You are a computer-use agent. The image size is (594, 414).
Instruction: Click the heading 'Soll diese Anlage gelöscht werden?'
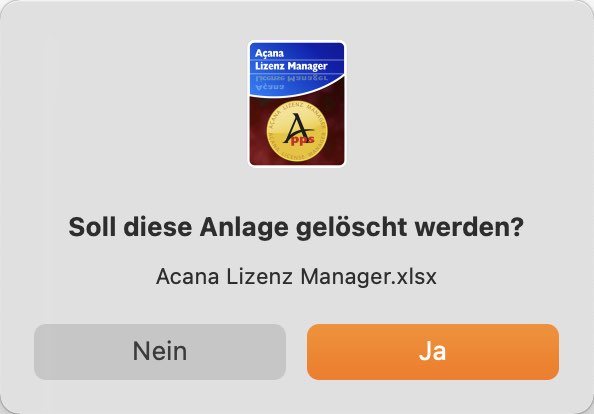296,228
